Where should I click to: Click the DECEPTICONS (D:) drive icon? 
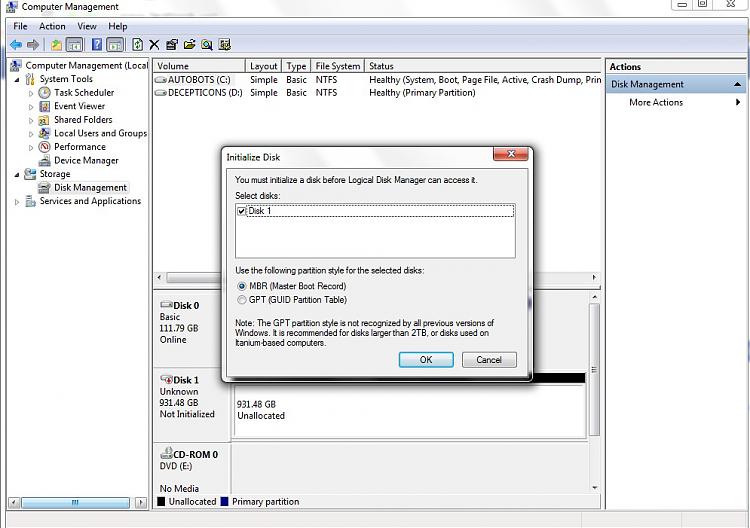coord(161,93)
